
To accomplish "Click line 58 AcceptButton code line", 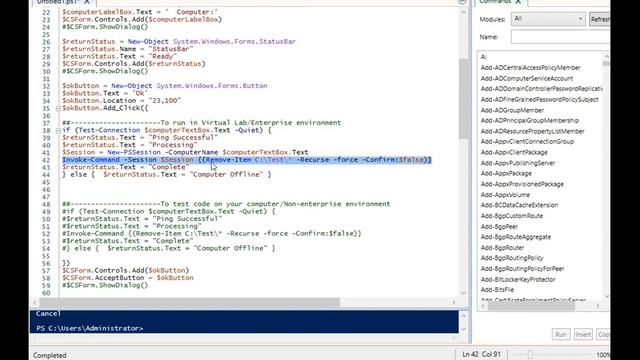I will 128,278.
